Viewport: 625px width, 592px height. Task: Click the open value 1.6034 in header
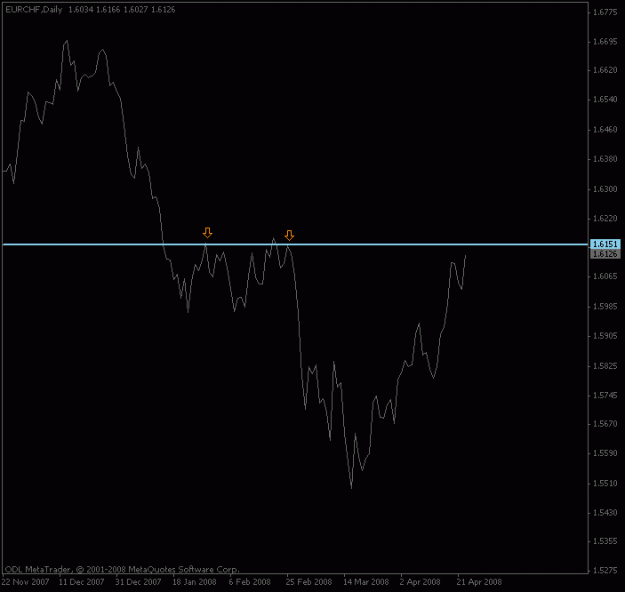point(81,10)
